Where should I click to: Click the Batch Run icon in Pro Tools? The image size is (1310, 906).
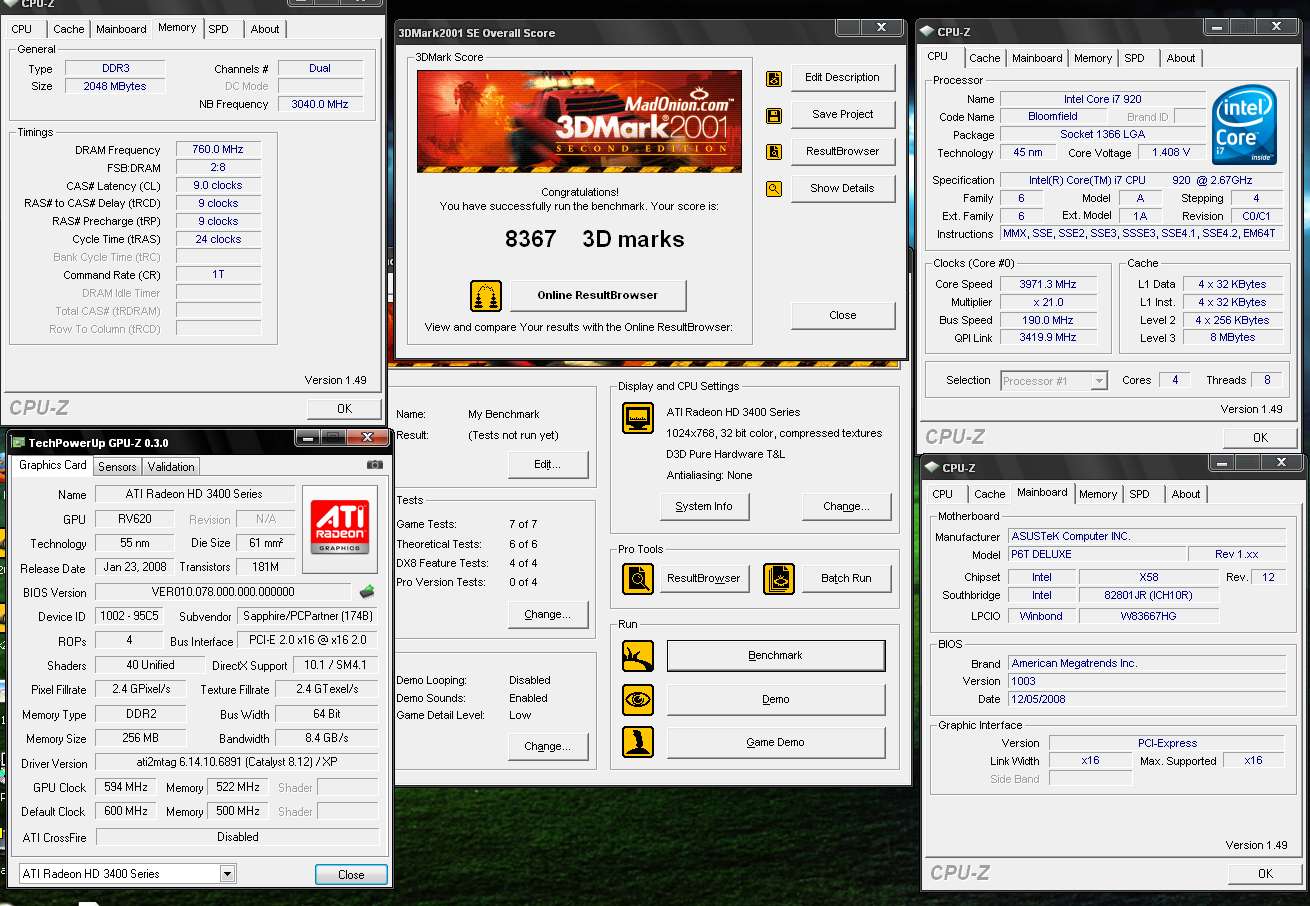(779, 579)
